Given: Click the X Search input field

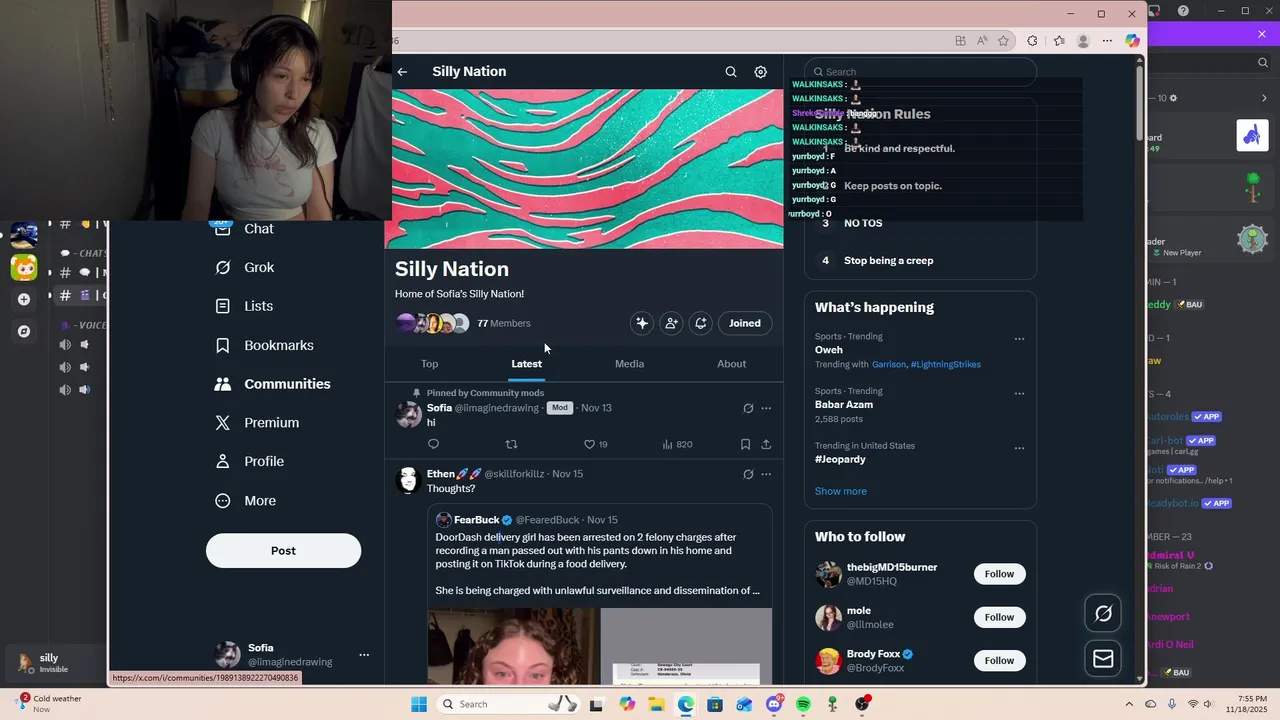Looking at the screenshot, I should (920, 72).
